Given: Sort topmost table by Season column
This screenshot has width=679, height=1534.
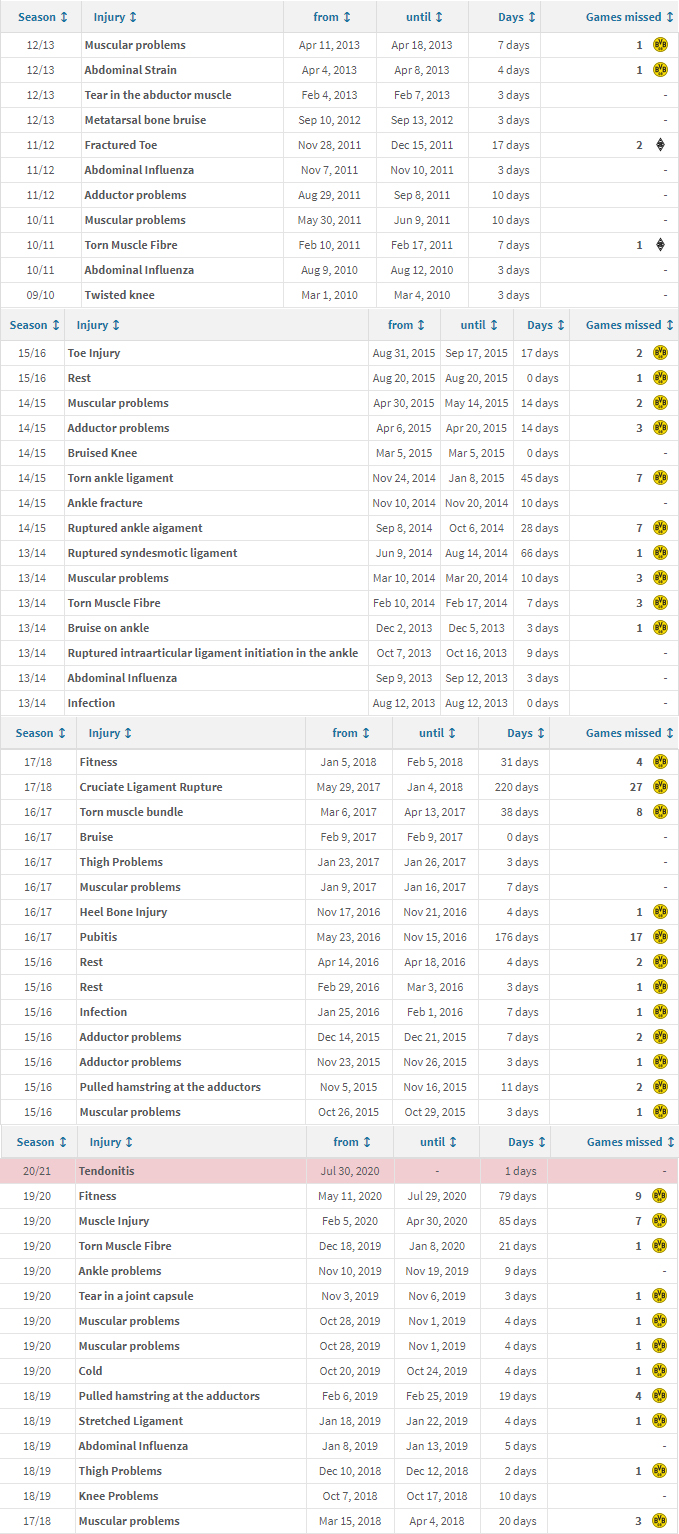Looking at the screenshot, I should (x=43, y=17).
